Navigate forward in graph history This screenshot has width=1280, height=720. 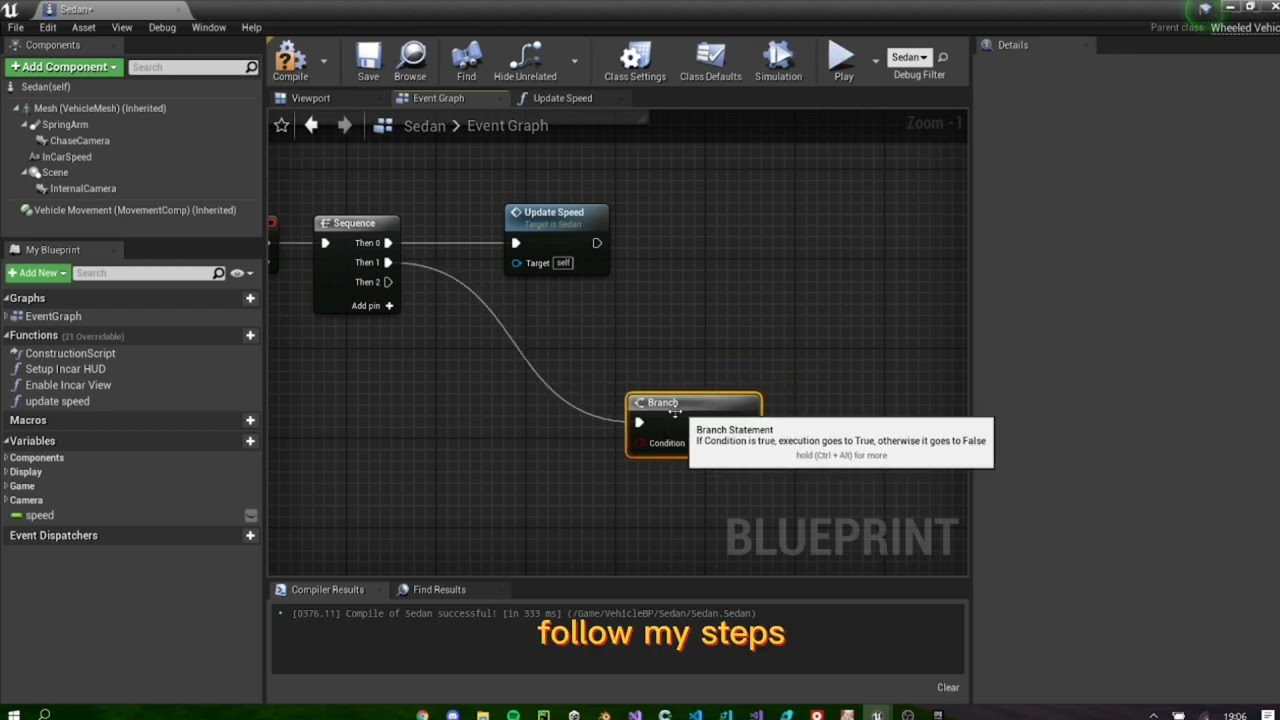pos(344,125)
